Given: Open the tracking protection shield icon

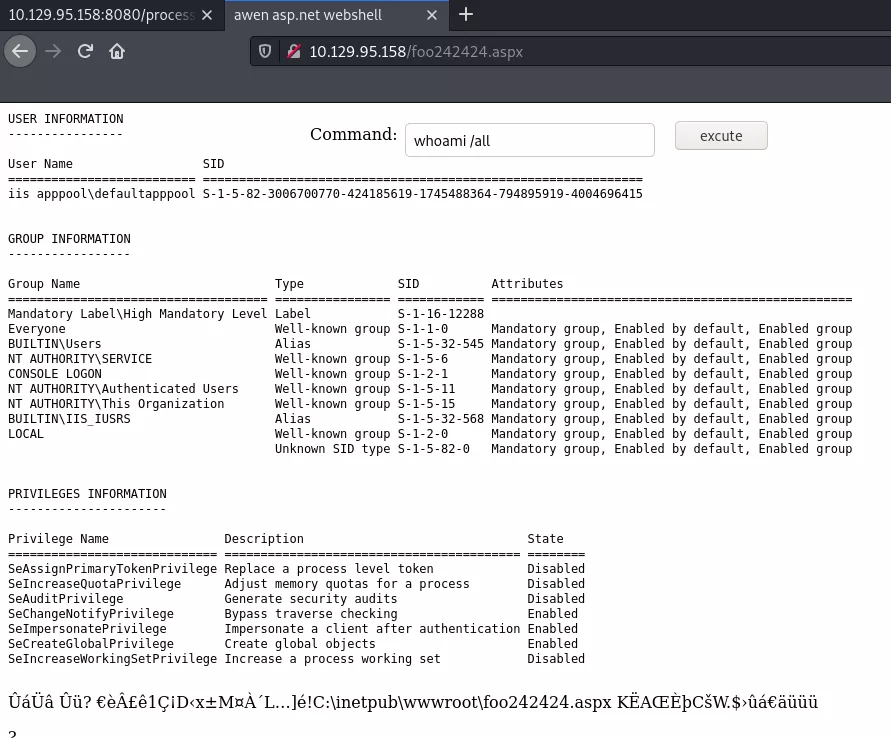Looking at the screenshot, I should 265,51.
